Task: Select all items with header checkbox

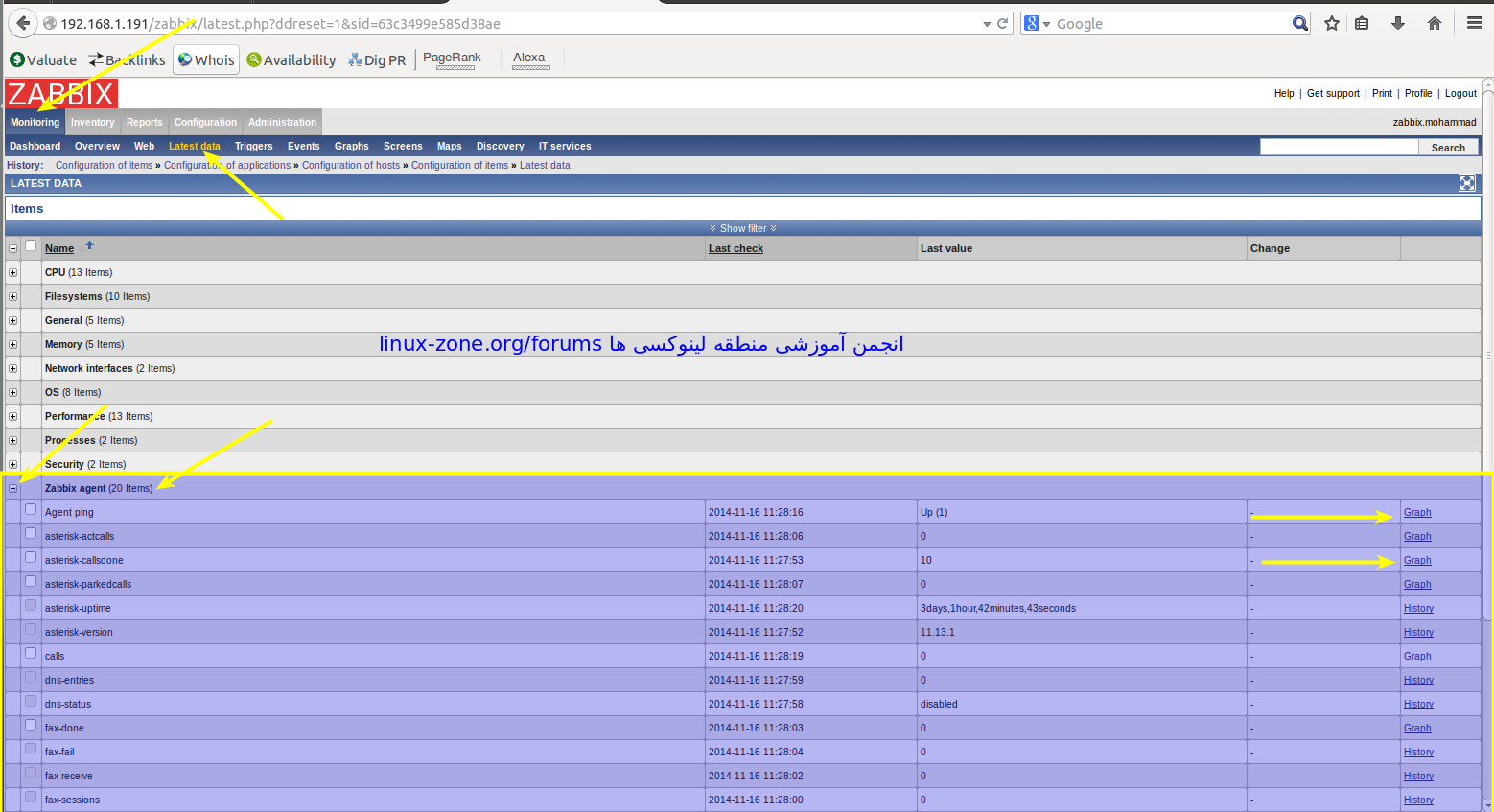Action: [31, 246]
